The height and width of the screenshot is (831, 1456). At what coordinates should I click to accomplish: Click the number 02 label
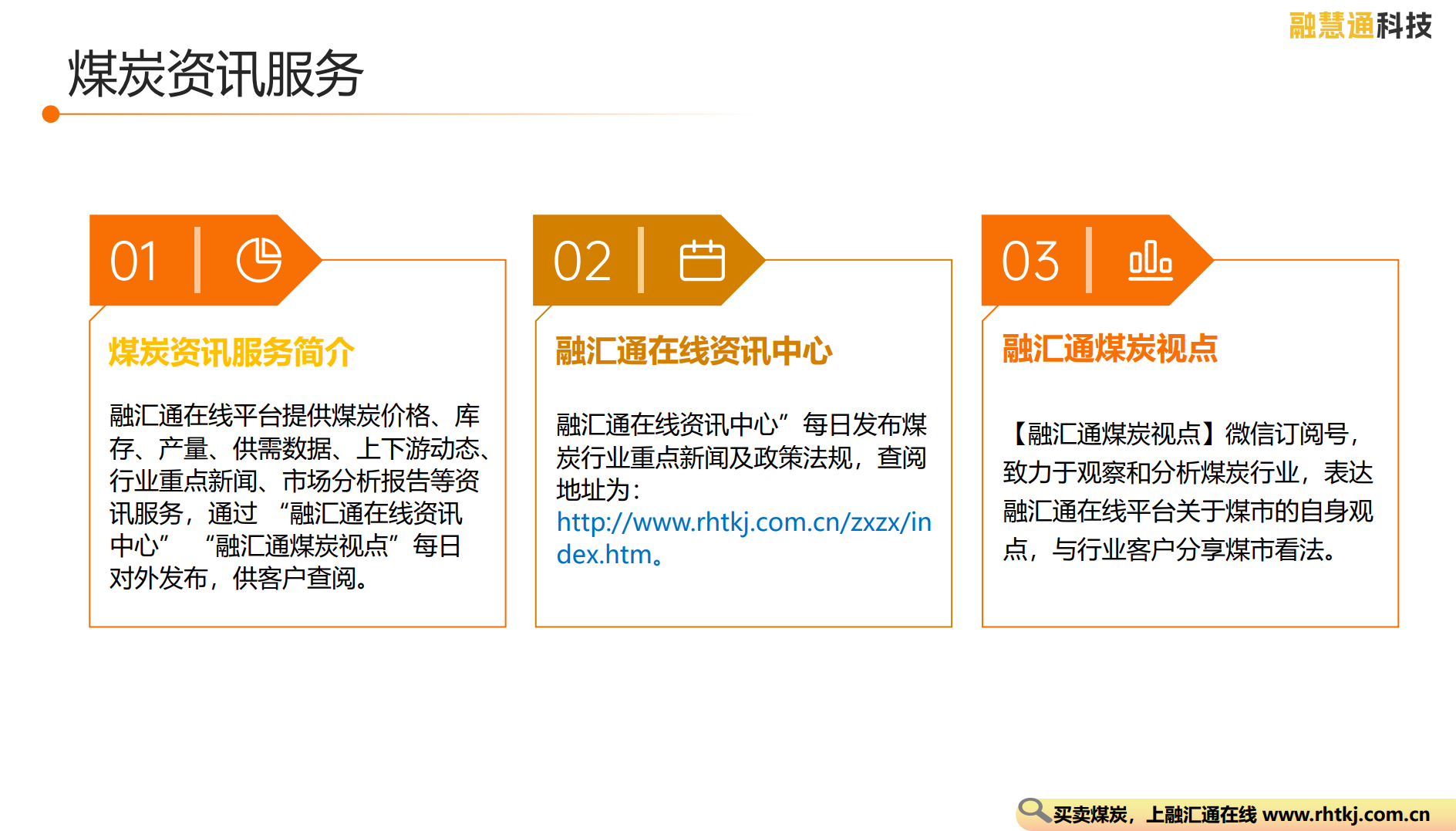(x=582, y=261)
